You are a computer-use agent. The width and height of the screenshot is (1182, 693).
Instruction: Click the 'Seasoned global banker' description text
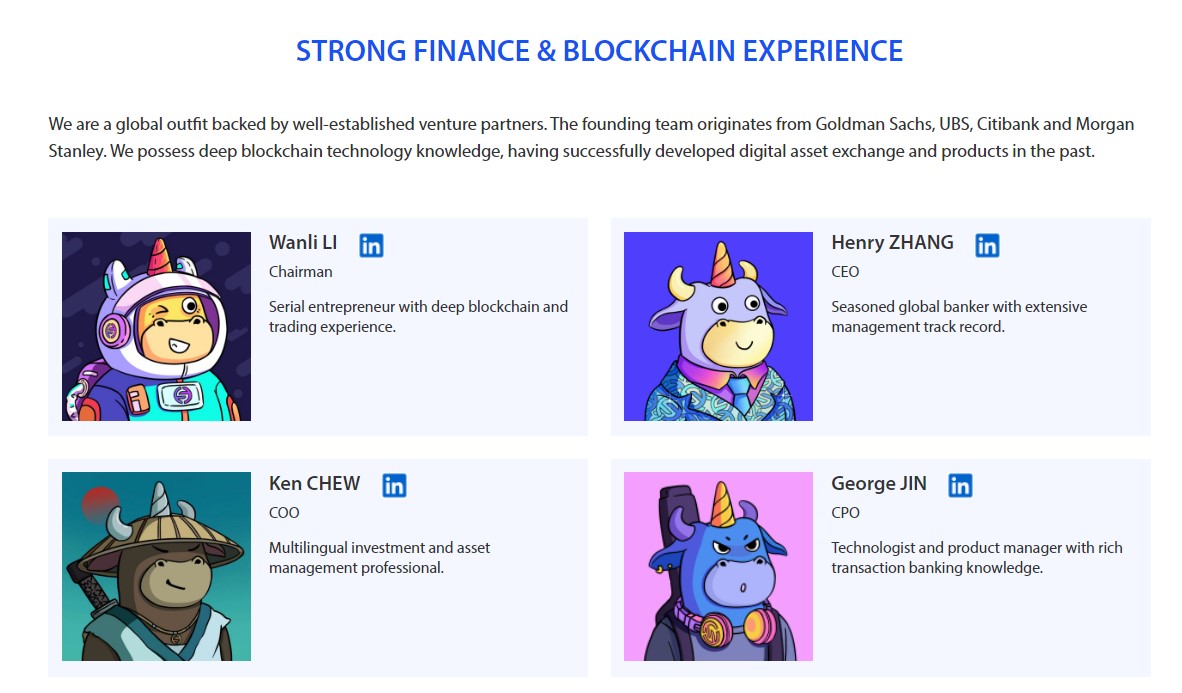click(959, 317)
